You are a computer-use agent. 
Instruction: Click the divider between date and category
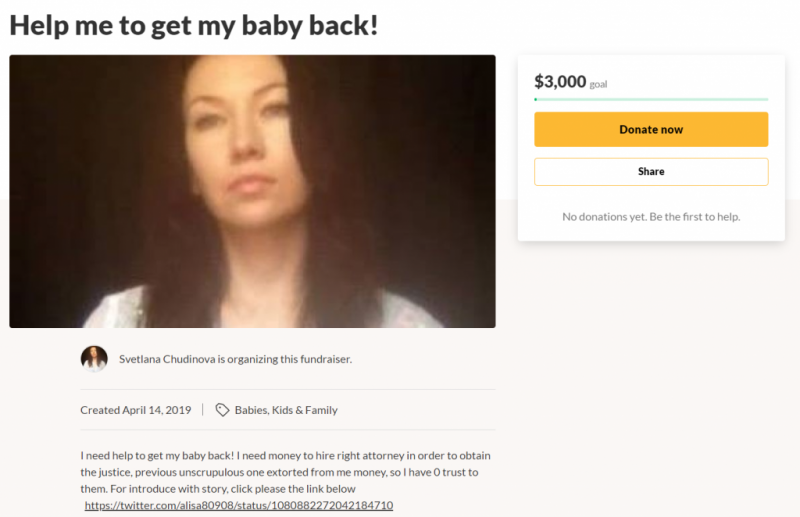(203, 410)
